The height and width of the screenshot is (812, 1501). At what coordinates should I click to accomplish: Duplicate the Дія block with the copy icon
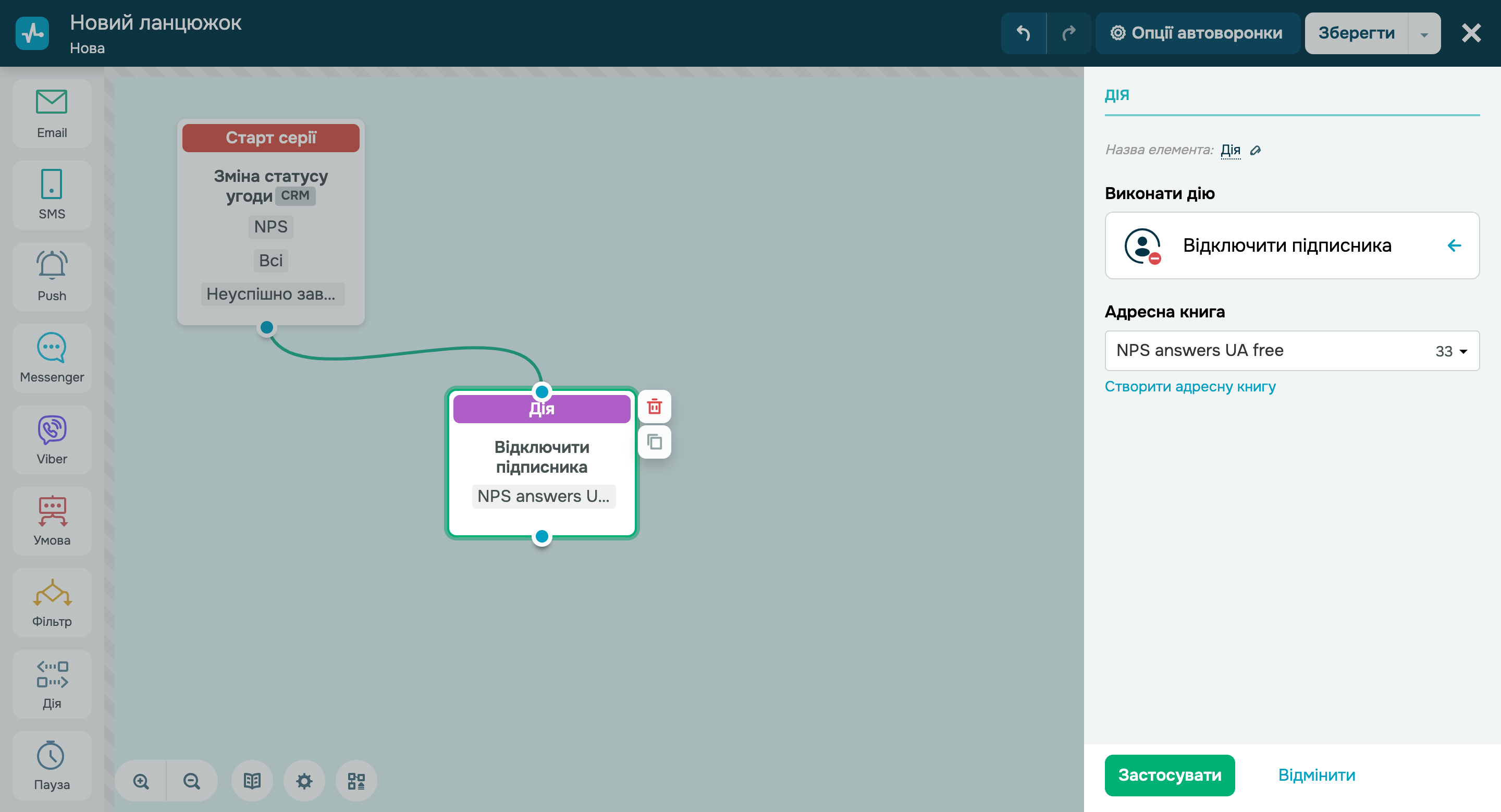(x=655, y=441)
